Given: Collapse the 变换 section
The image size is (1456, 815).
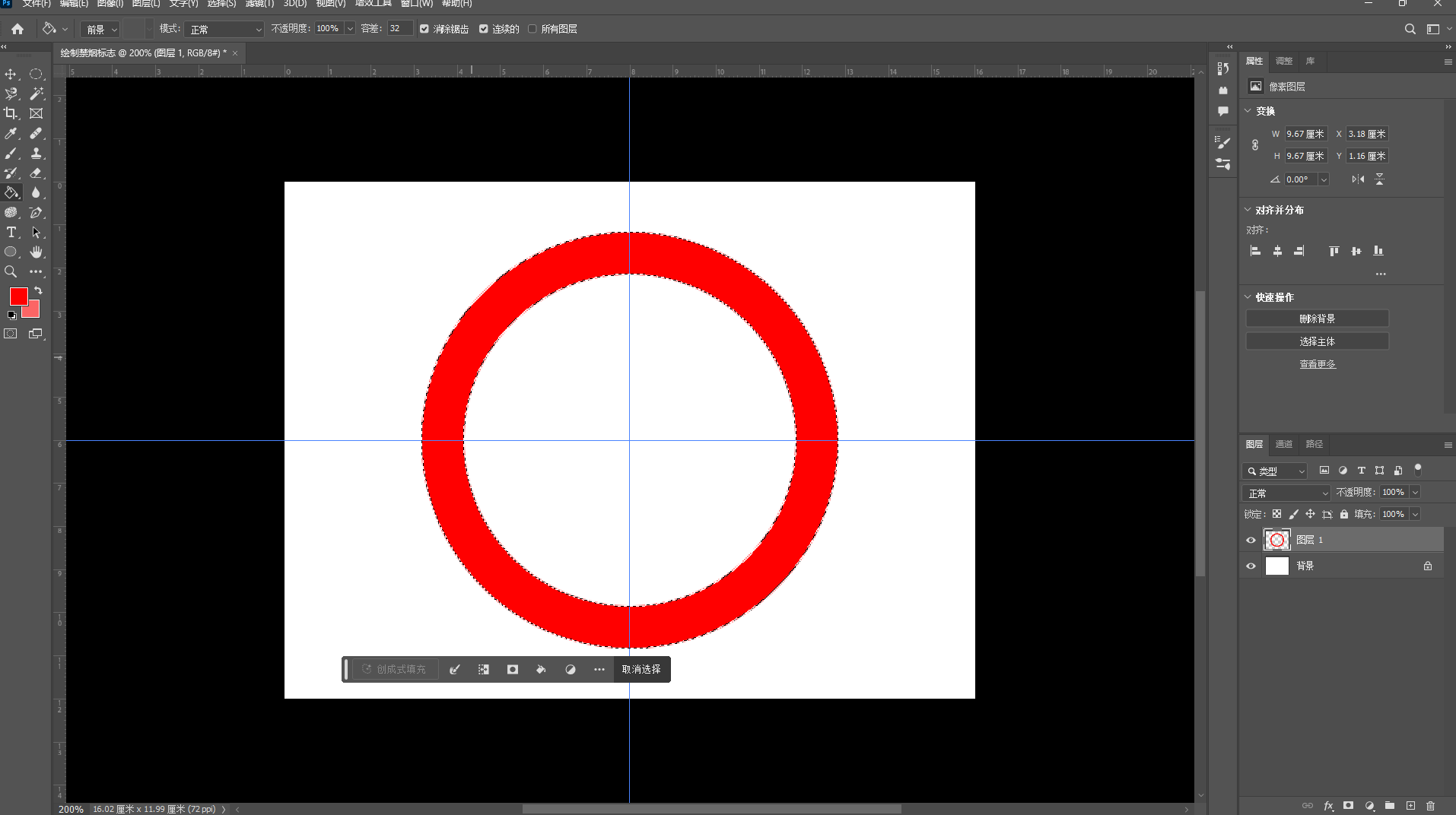Looking at the screenshot, I should 1248,111.
